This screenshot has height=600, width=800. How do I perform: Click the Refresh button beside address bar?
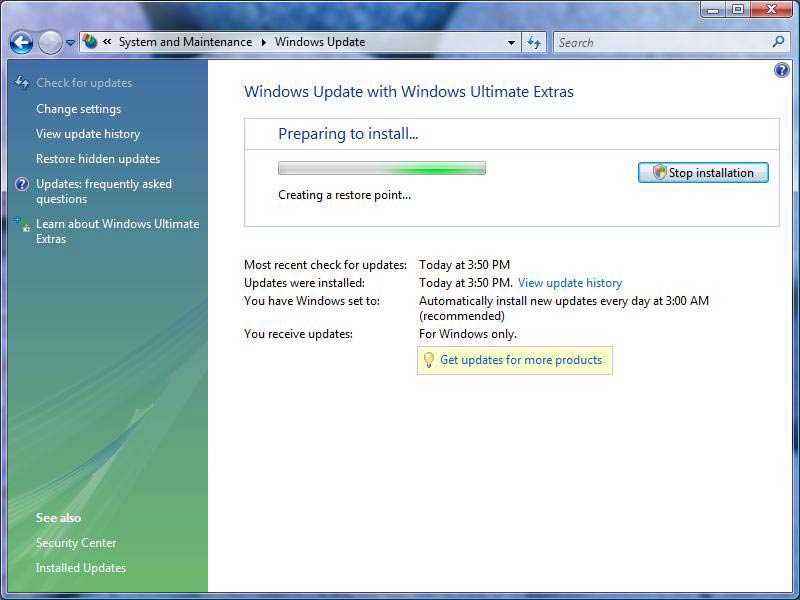534,42
